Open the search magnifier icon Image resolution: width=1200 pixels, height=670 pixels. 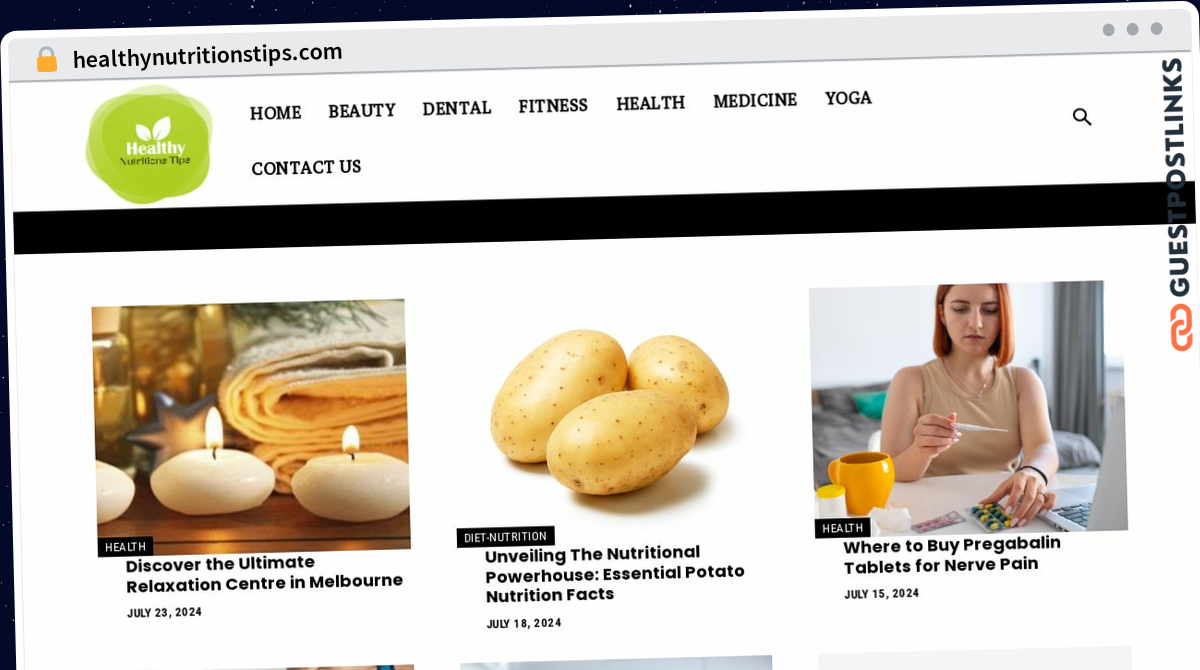coord(1082,117)
